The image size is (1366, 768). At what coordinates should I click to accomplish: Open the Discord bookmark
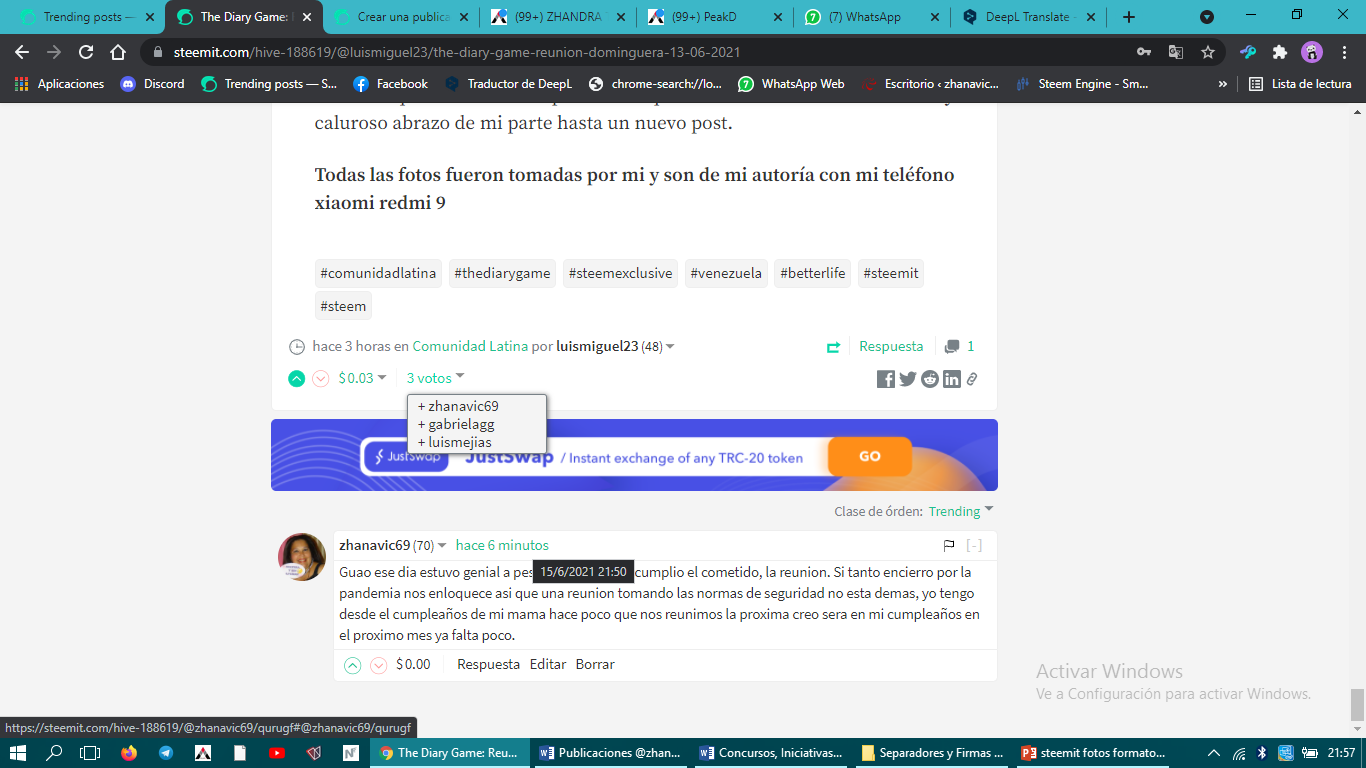[153, 84]
